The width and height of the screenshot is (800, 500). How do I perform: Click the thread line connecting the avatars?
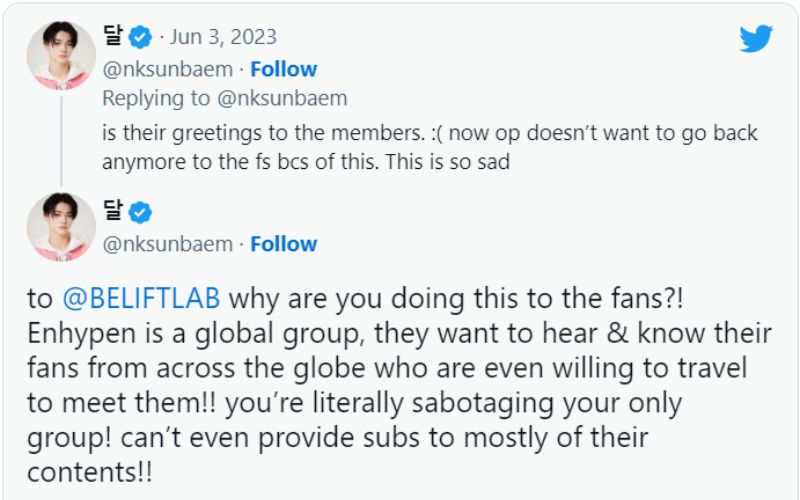tap(61, 140)
